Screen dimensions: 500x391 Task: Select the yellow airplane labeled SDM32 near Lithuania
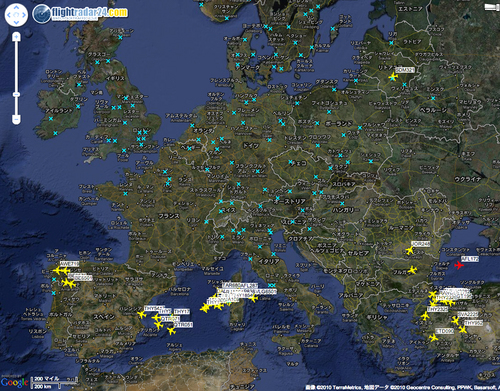click(393, 77)
